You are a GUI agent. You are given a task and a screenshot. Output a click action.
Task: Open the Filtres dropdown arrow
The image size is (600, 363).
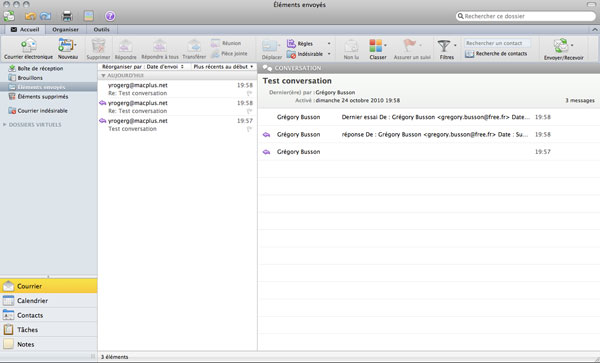[x=455, y=46]
